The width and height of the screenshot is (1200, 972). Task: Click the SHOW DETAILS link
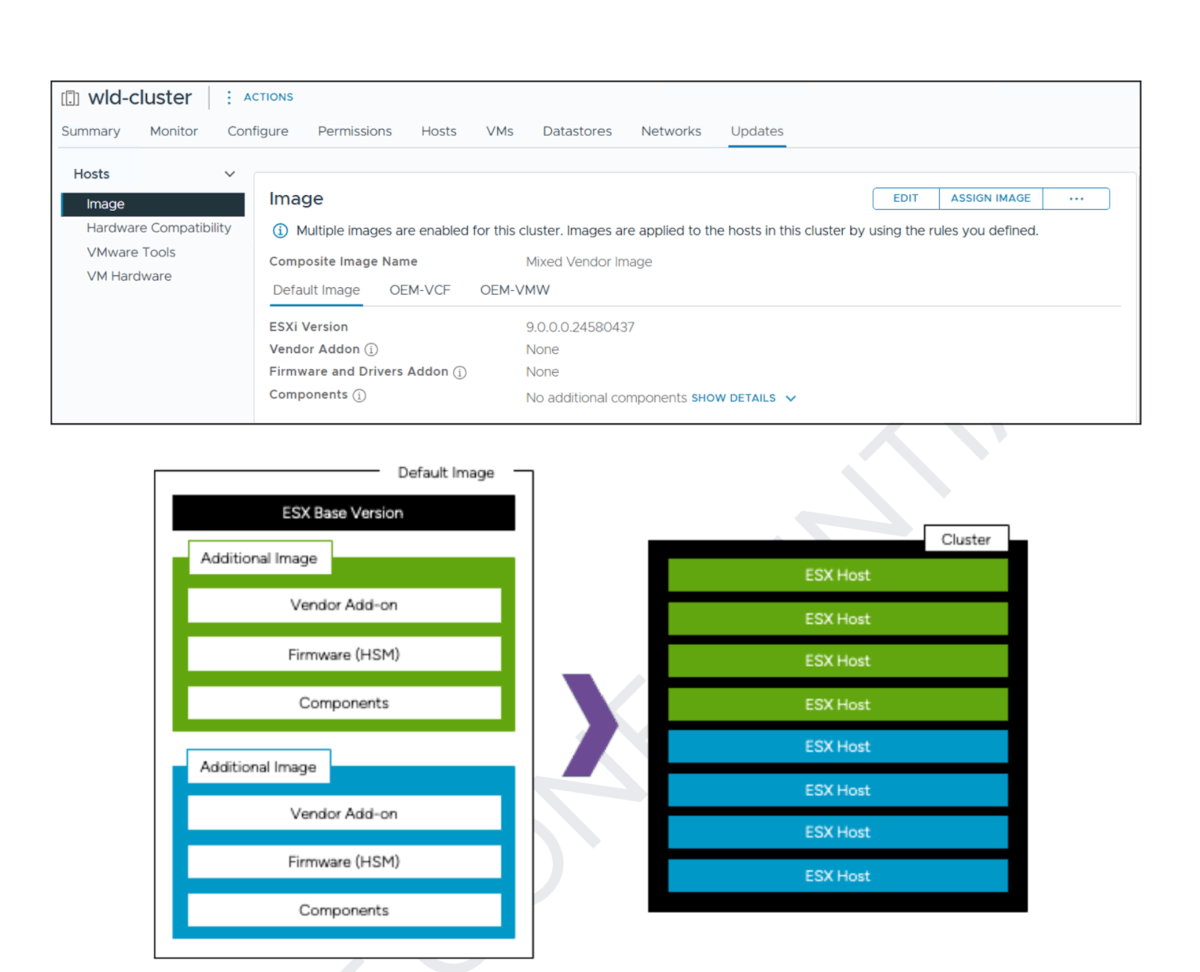[734, 398]
